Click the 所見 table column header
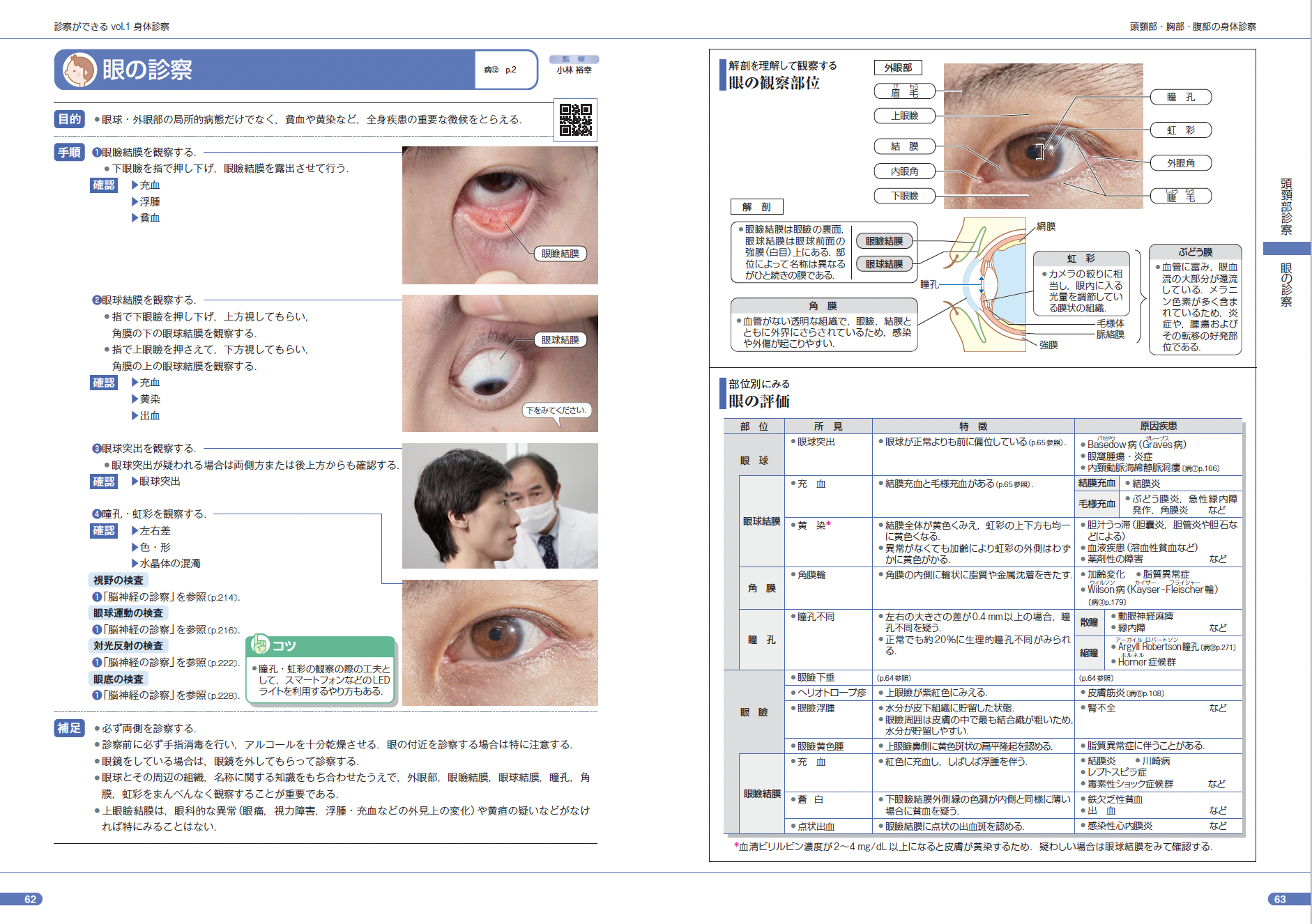Viewport: 1312px width, 924px height. pos(828,426)
